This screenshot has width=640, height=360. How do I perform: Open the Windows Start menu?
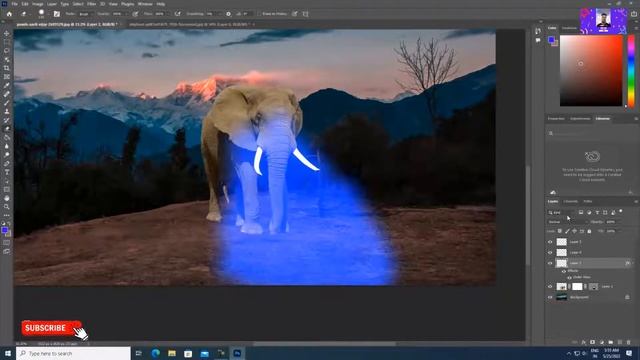tap(8, 353)
